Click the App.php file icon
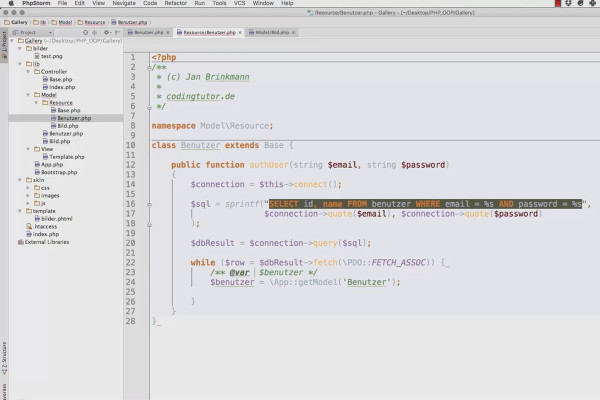The height and width of the screenshot is (400, 600). [x=37, y=164]
